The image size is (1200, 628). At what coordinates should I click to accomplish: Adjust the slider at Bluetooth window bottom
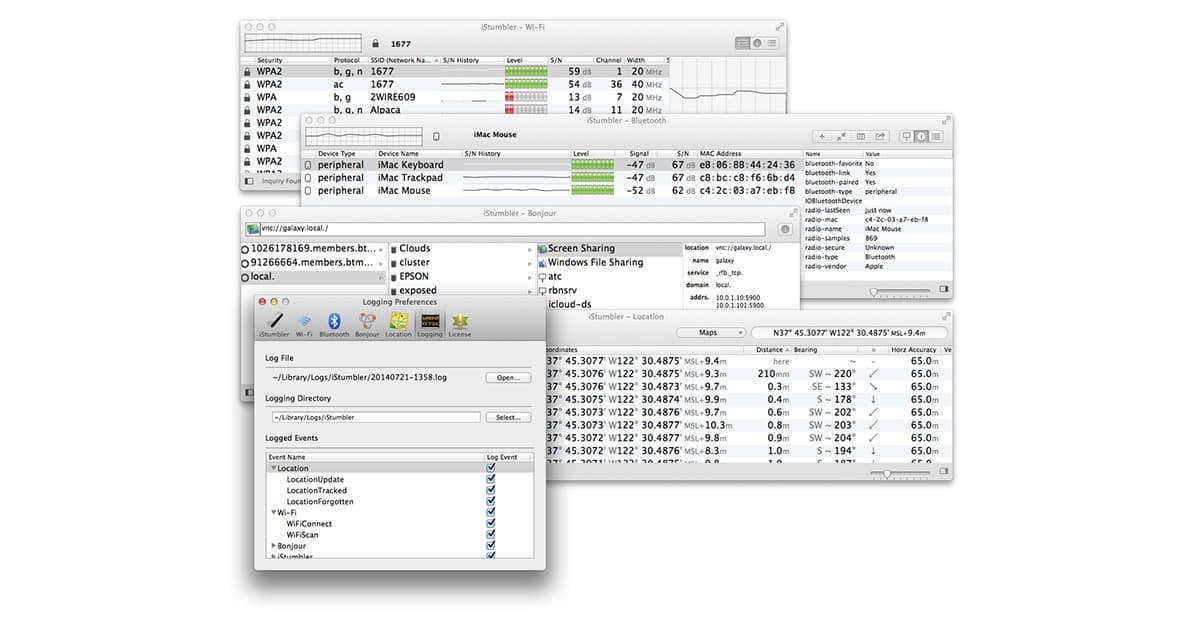tap(900, 291)
